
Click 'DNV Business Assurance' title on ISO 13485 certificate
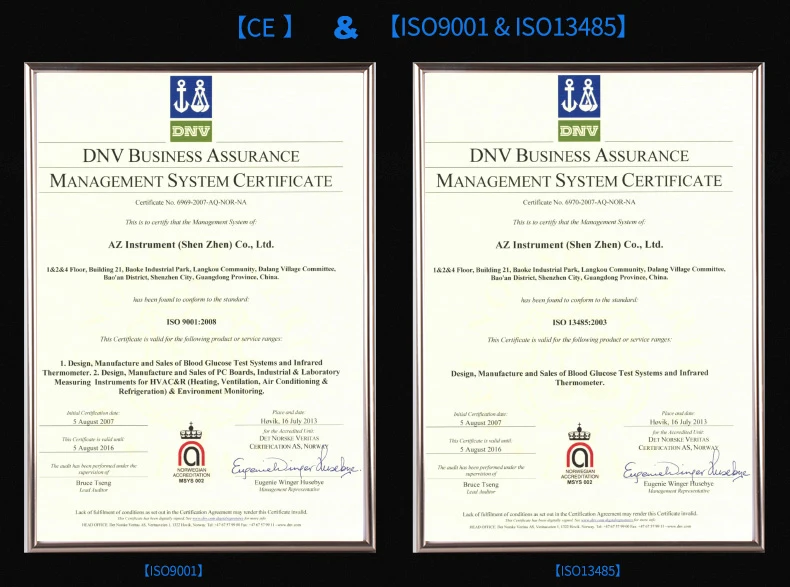tap(579, 155)
